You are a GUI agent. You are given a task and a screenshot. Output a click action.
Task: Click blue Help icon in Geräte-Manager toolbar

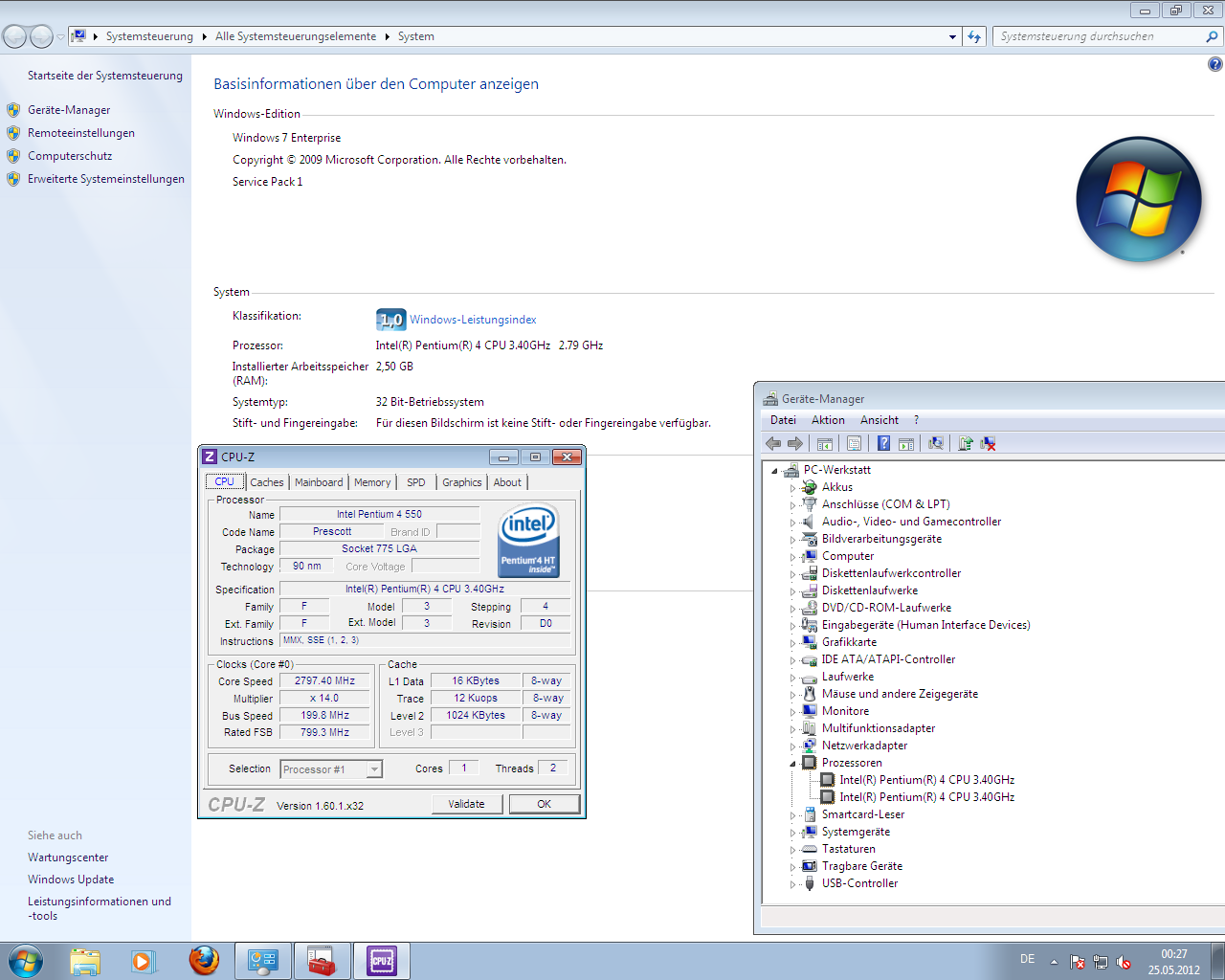coord(883,443)
